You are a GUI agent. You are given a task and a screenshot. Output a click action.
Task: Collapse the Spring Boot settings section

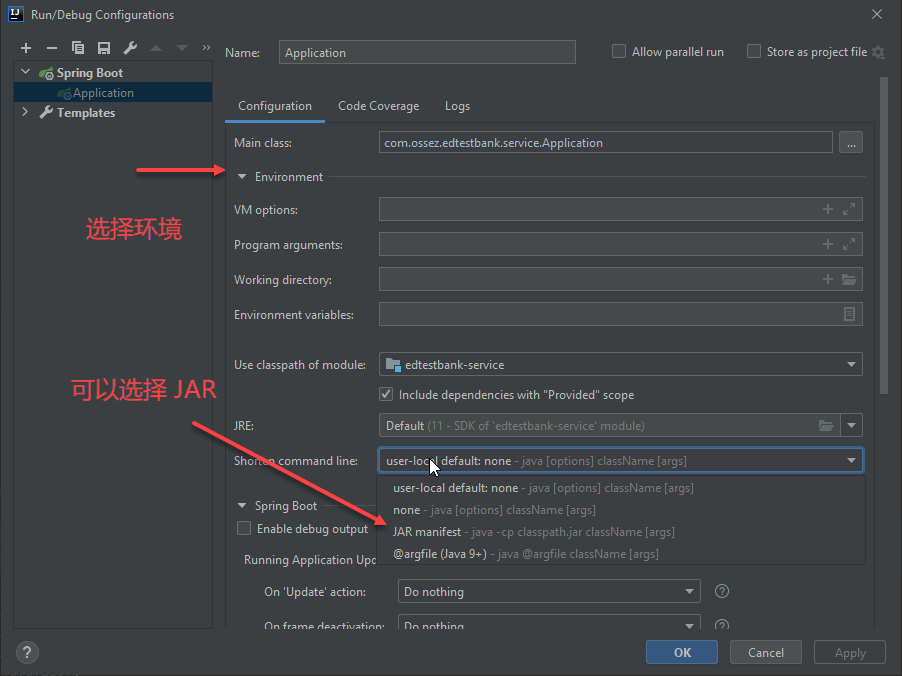pyautogui.click(x=242, y=506)
